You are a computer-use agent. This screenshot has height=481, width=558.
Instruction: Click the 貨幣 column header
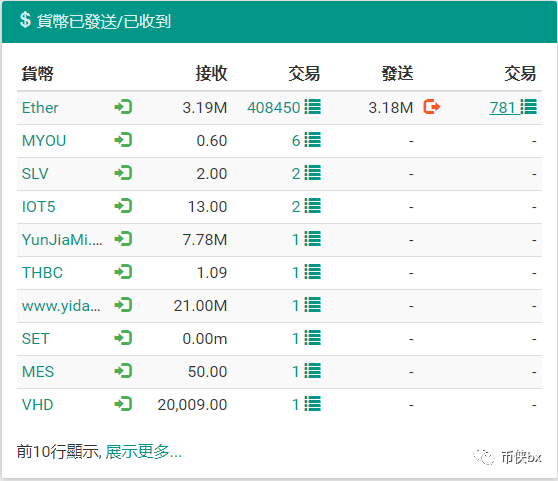[38, 74]
